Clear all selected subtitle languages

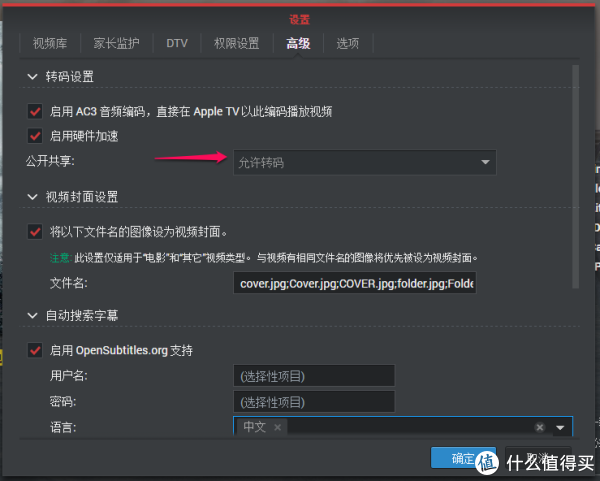click(540, 427)
